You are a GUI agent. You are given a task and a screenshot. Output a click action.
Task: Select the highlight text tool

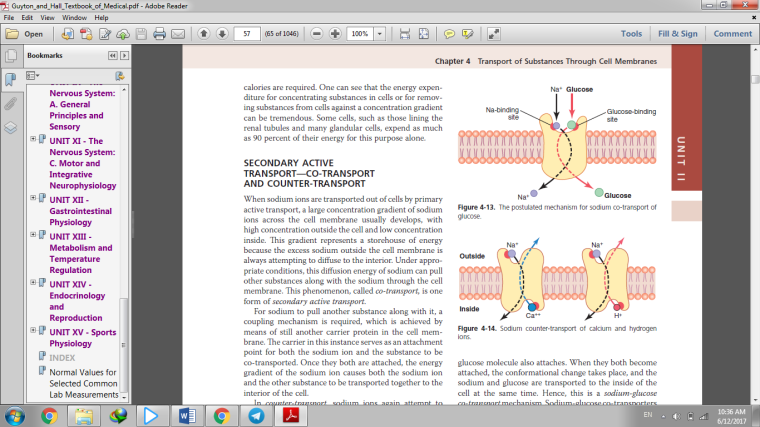[468, 34]
